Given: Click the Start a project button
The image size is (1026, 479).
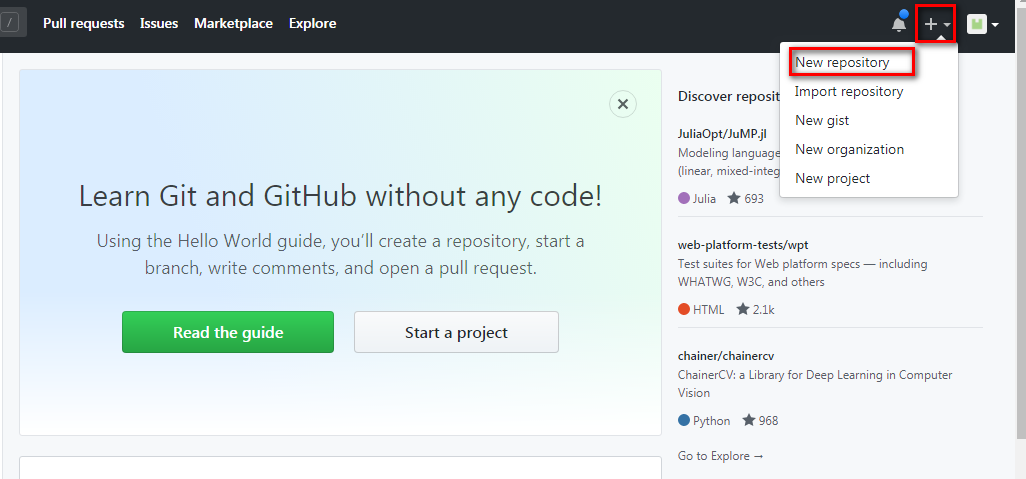Looking at the screenshot, I should 456,332.
